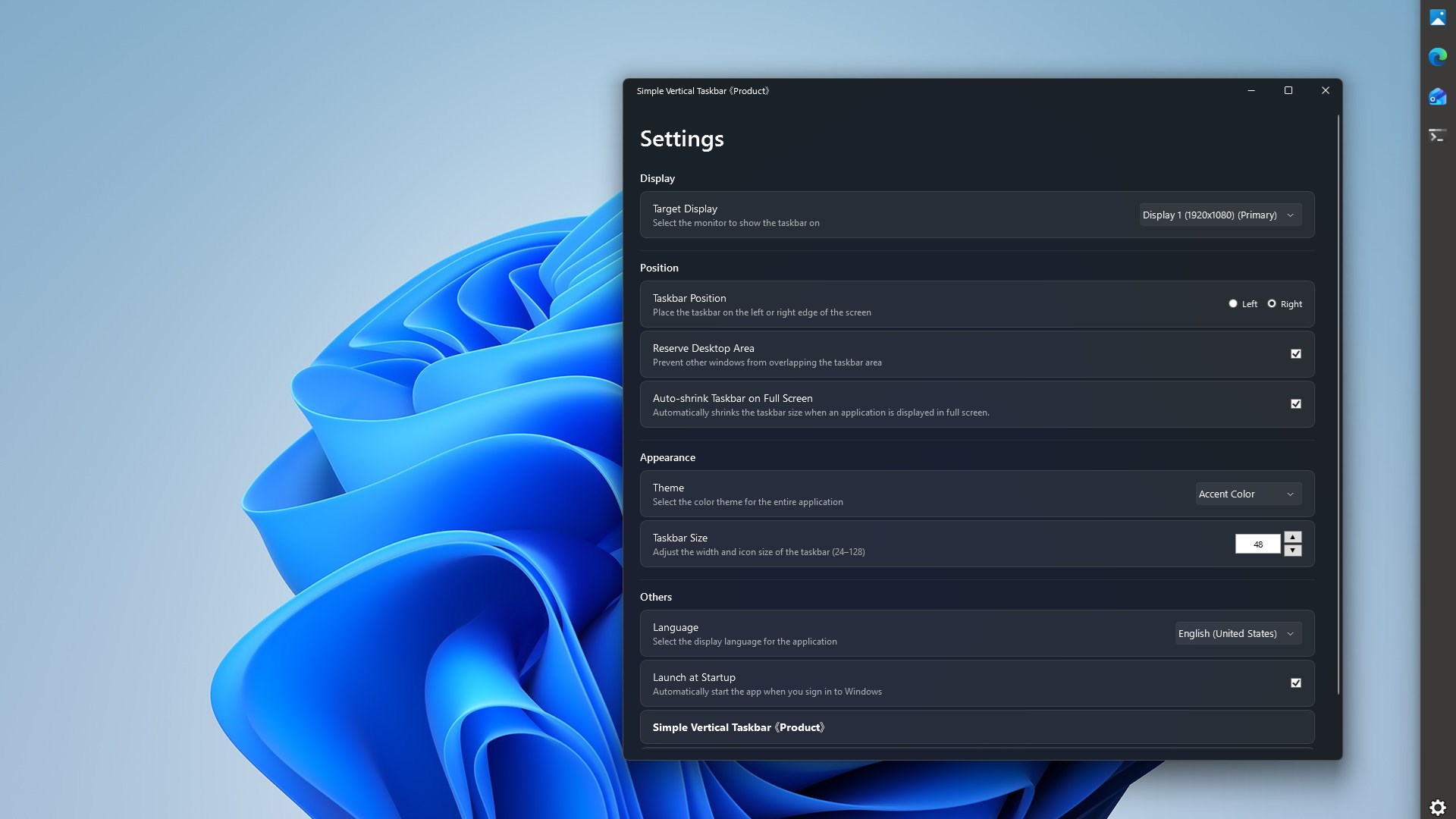The width and height of the screenshot is (1456, 819).
Task: Click the "Appearance" section heading
Action: [x=667, y=457]
